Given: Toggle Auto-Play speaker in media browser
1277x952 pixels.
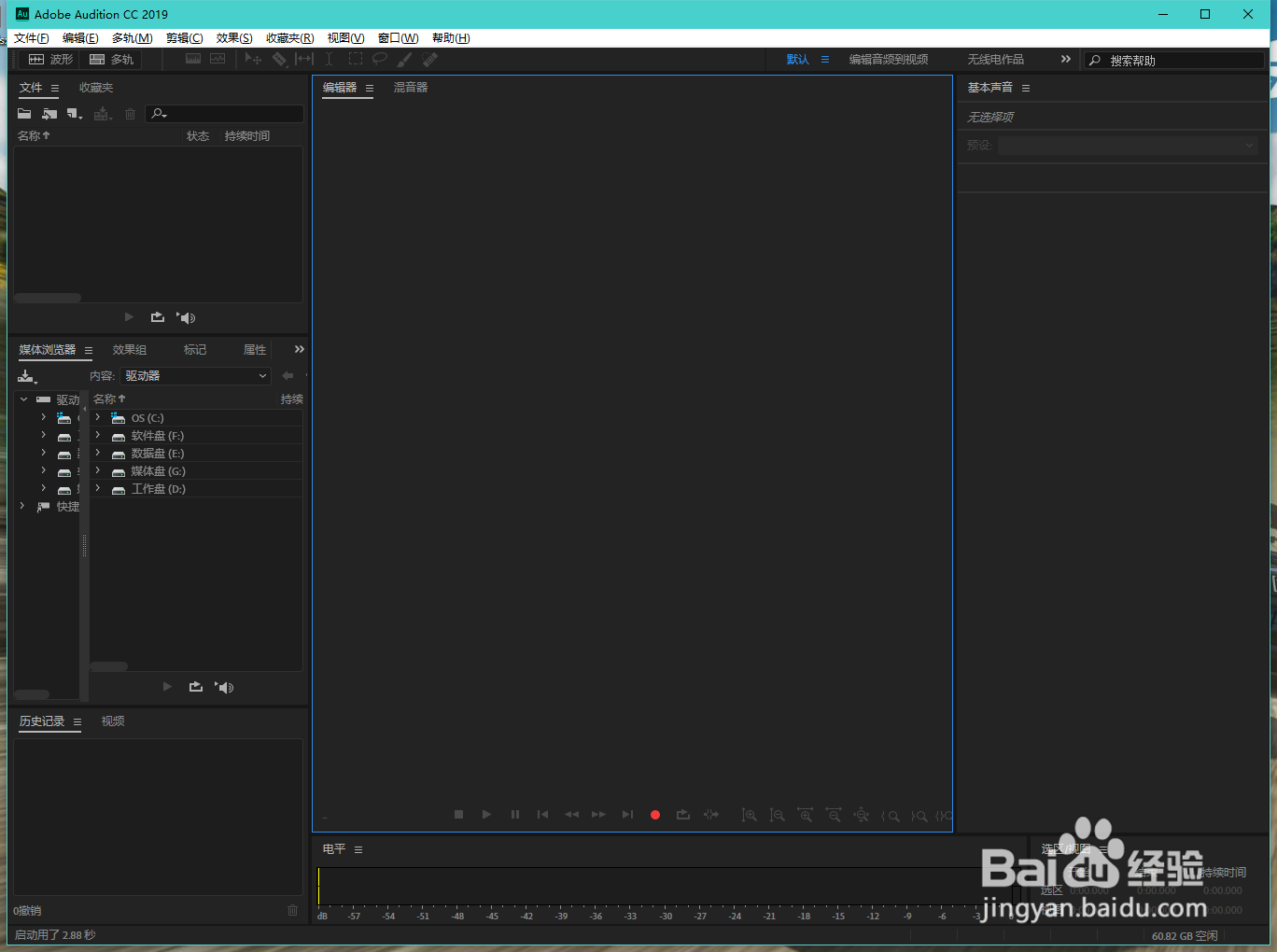Looking at the screenshot, I should (224, 687).
